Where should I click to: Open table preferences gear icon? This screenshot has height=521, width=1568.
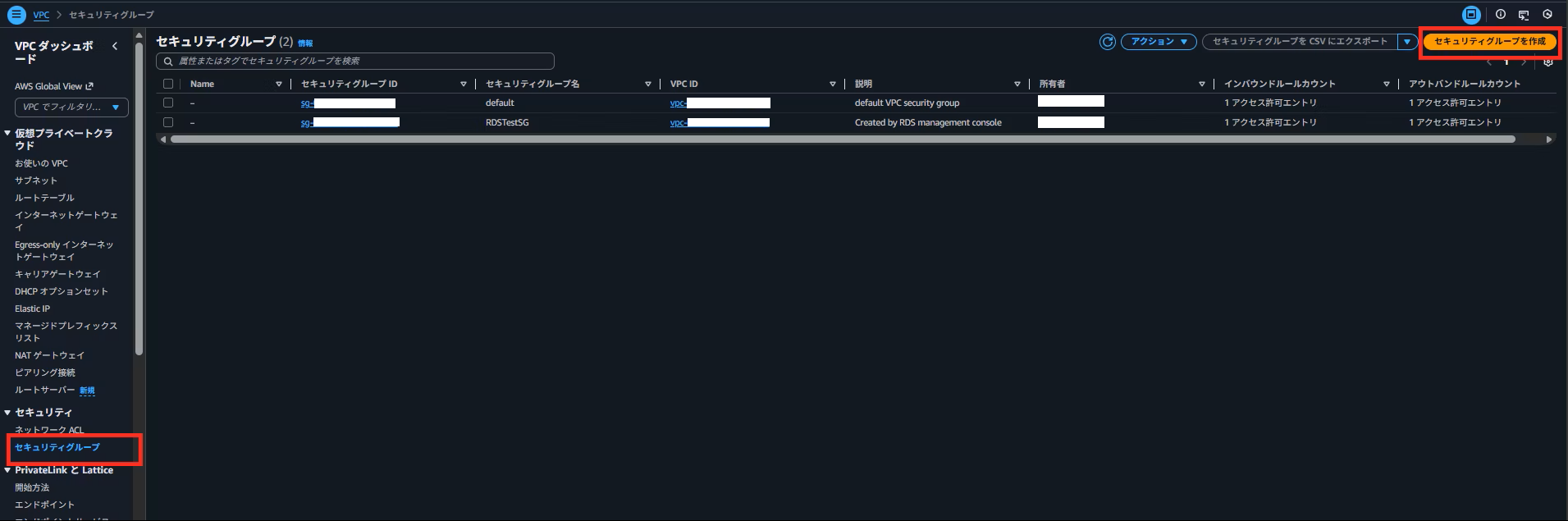(1548, 62)
